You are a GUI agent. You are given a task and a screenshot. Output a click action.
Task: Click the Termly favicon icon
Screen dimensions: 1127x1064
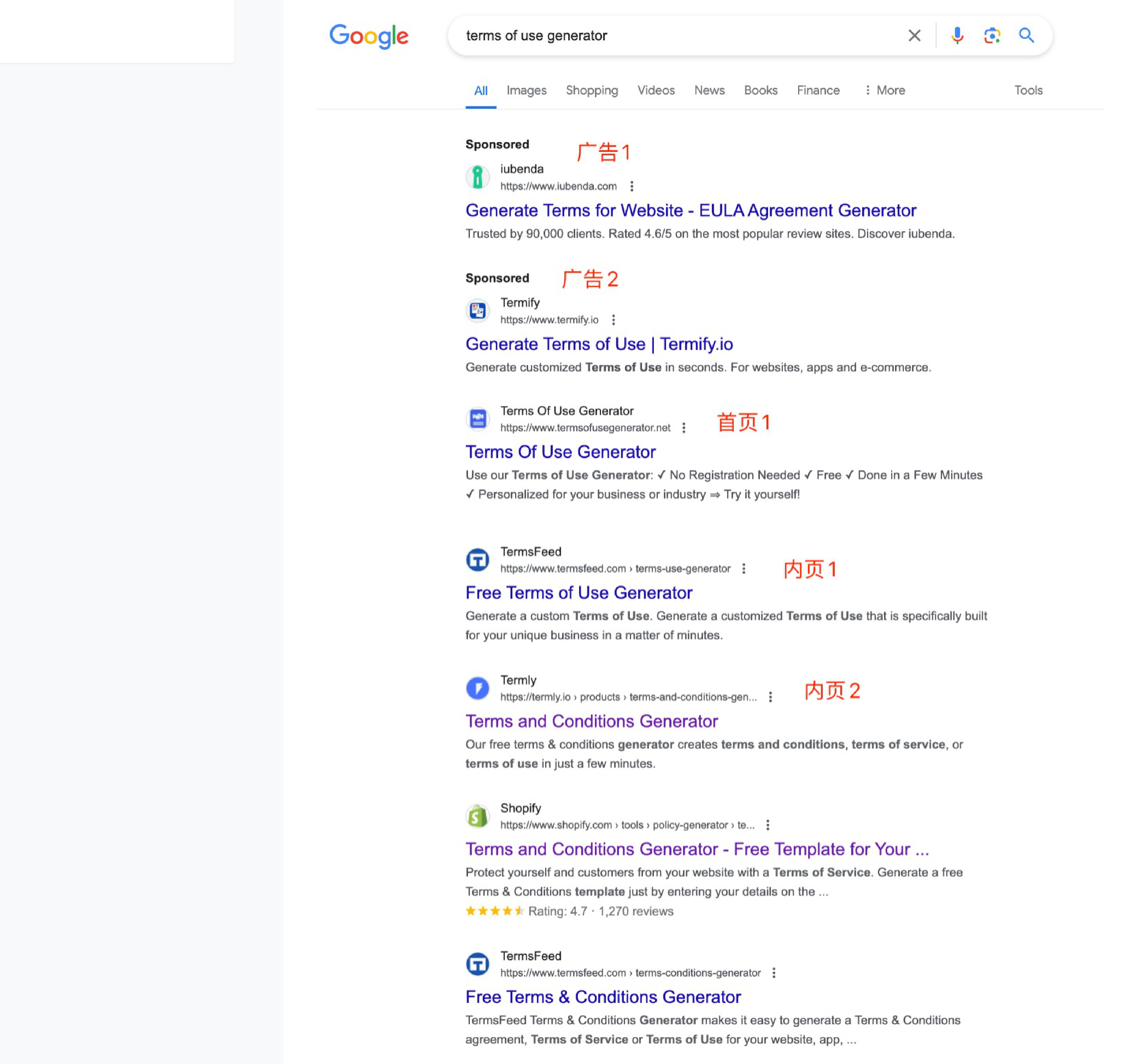pos(478,688)
